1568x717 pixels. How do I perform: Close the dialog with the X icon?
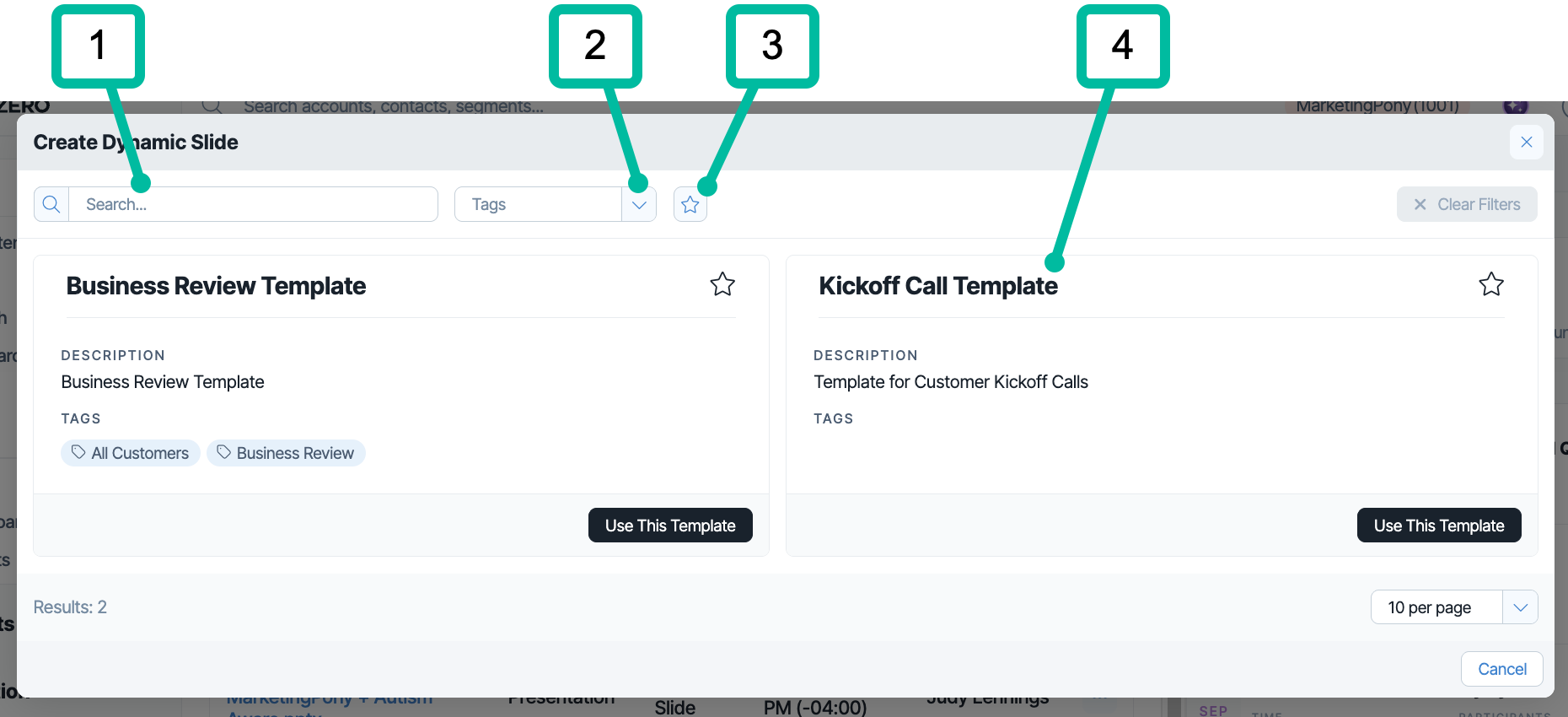coord(1527,142)
